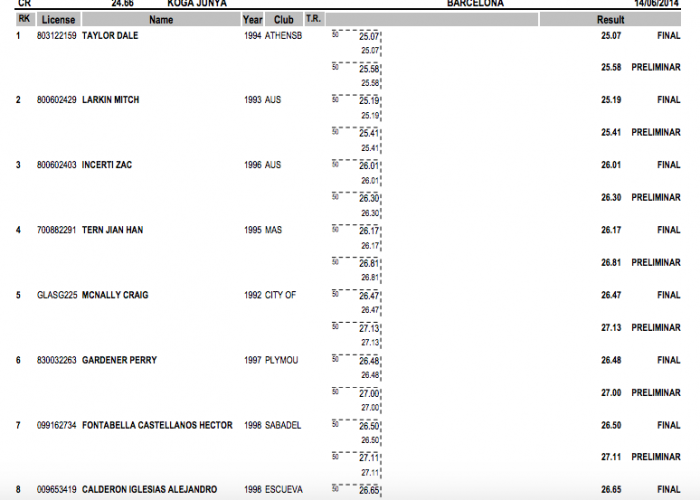The width and height of the screenshot is (700, 500).
Task: Click club ATHENSB
Action: pyautogui.click(x=283, y=36)
